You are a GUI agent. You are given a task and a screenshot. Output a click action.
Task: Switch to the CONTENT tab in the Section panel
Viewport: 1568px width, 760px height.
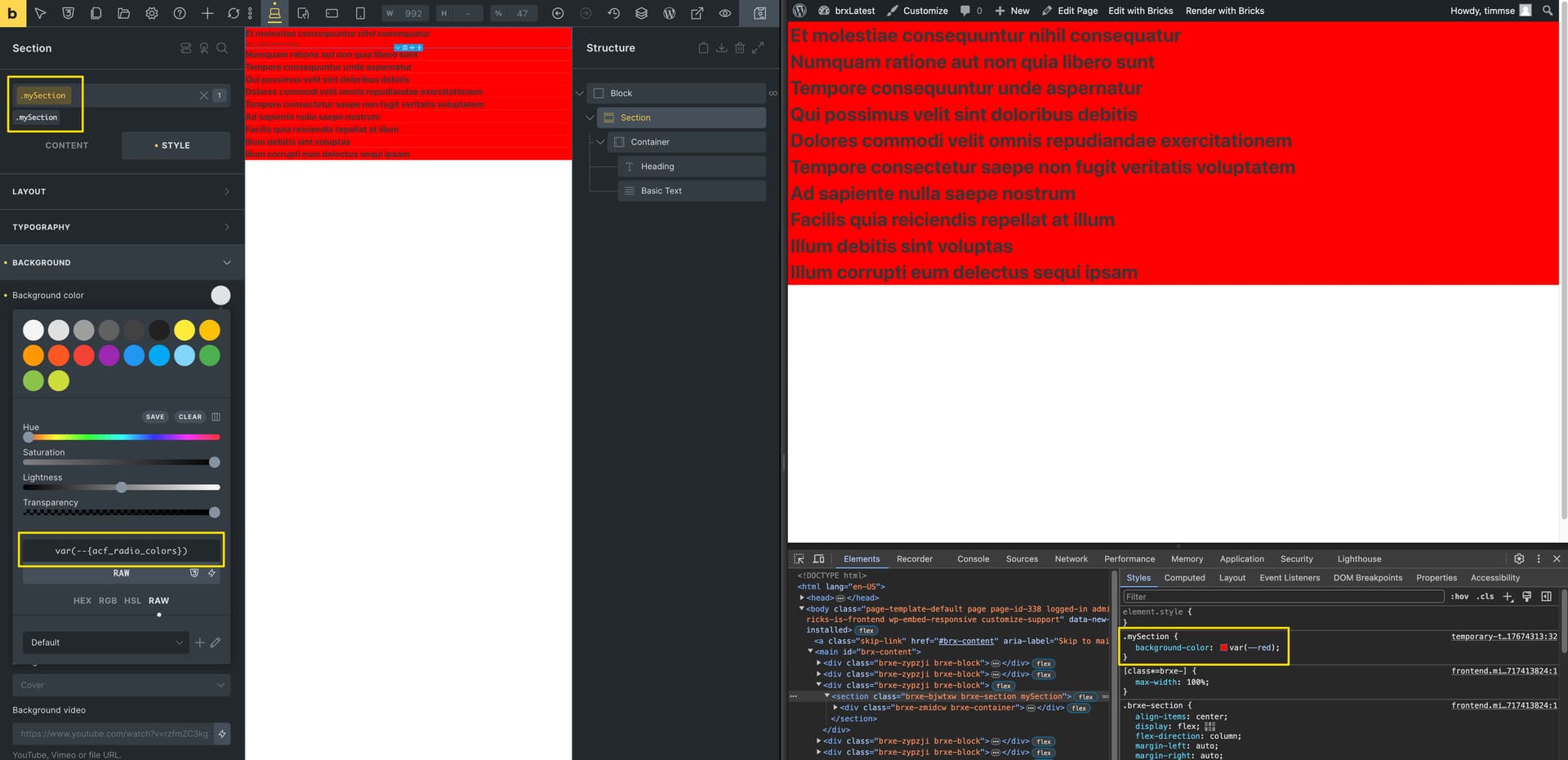[67, 145]
